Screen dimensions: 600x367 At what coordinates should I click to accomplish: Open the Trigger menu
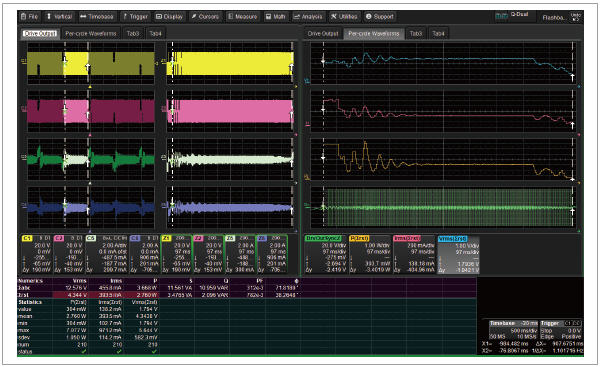(x=135, y=16)
